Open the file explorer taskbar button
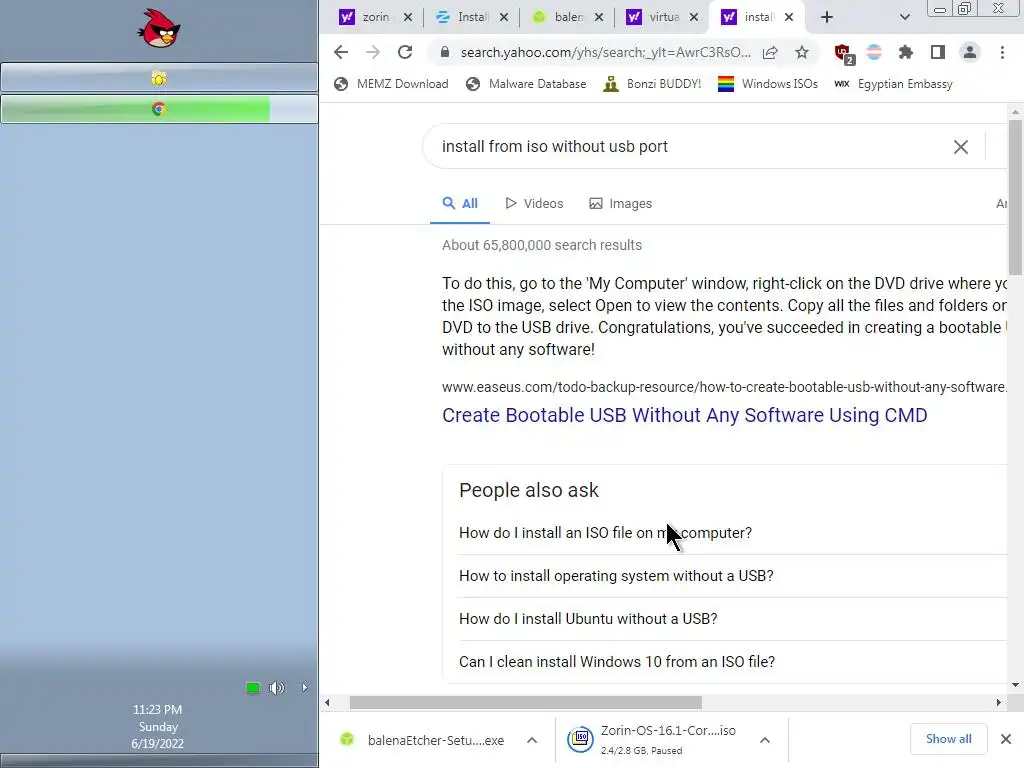The width and height of the screenshot is (1024, 768). click(159, 78)
